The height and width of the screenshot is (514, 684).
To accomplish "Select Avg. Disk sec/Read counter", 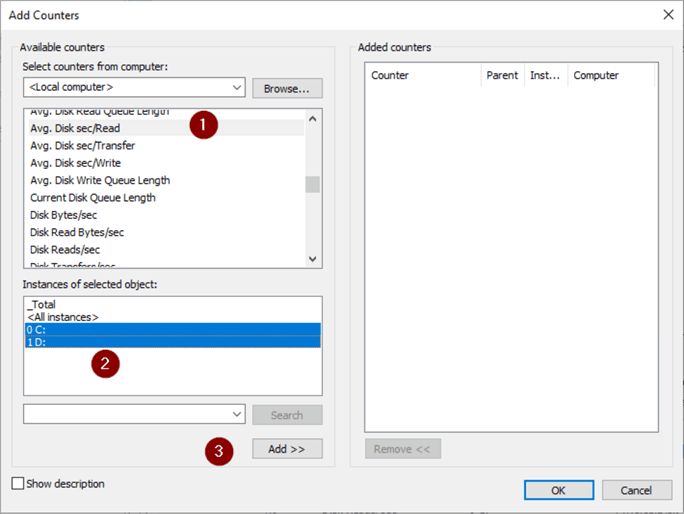I will tap(75, 128).
